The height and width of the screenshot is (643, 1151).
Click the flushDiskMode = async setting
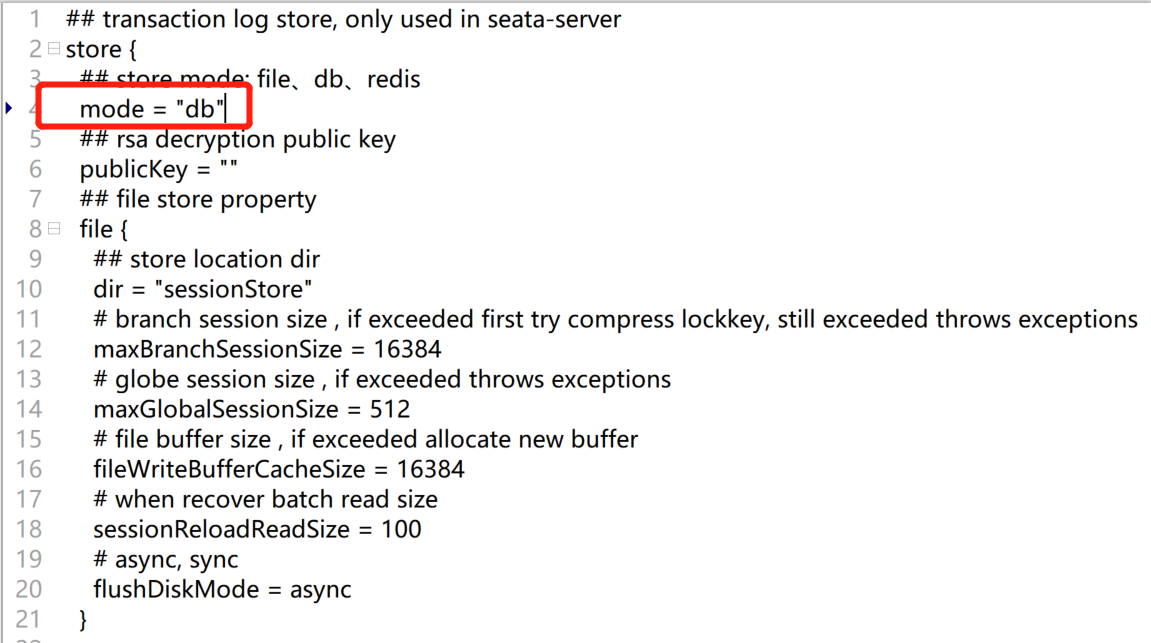pos(222,589)
